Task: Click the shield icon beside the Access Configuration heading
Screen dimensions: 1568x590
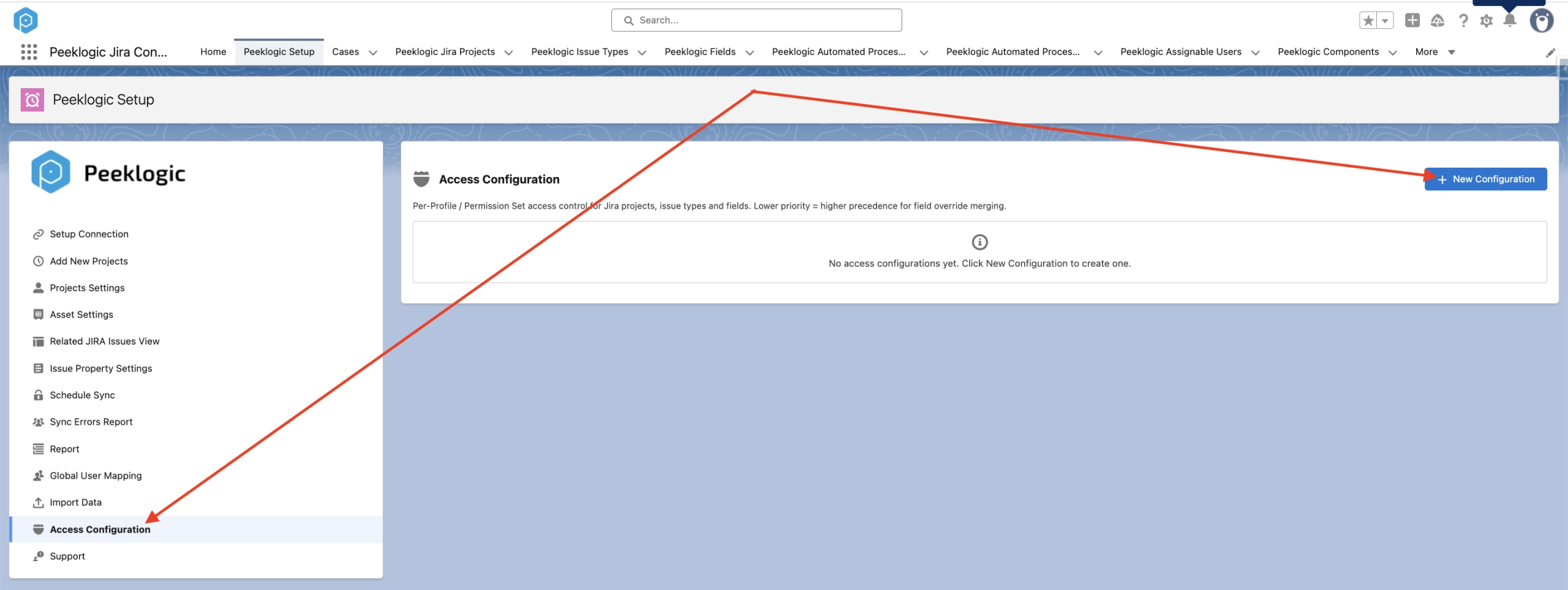Action: (x=421, y=179)
